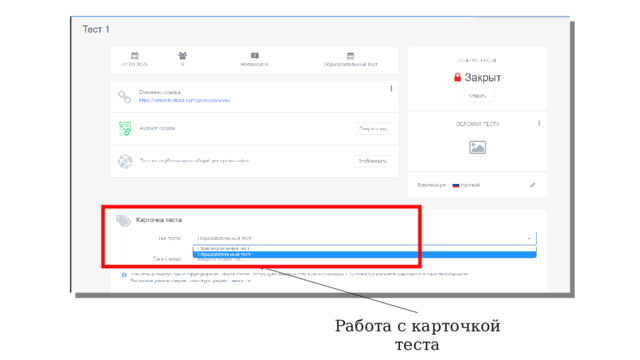Click the pencil icon to edit the language

pyautogui.click(x=532, y=185)
